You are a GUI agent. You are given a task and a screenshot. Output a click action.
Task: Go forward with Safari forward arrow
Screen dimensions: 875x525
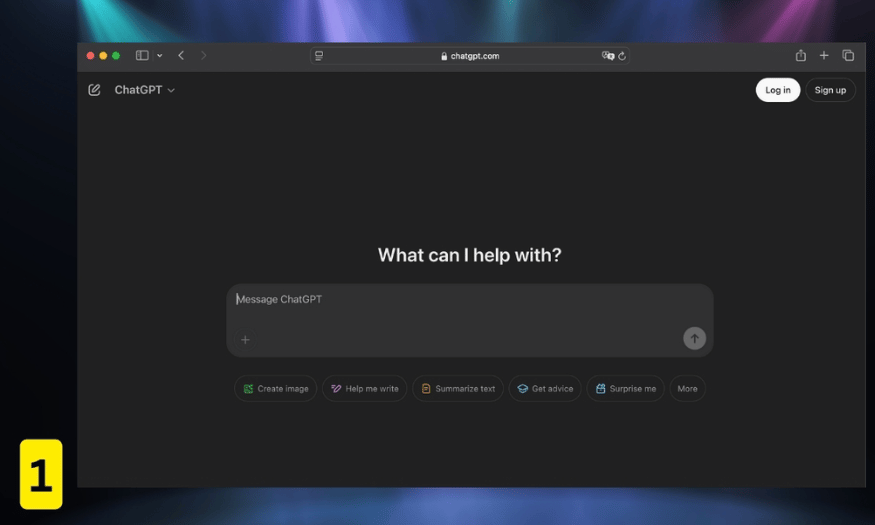point(203,55)
